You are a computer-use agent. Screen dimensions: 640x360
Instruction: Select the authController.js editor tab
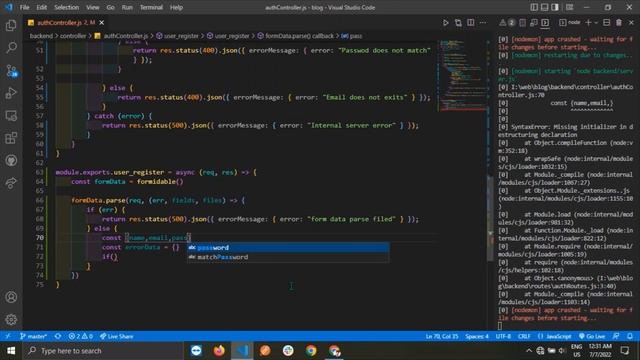point(65,22)
